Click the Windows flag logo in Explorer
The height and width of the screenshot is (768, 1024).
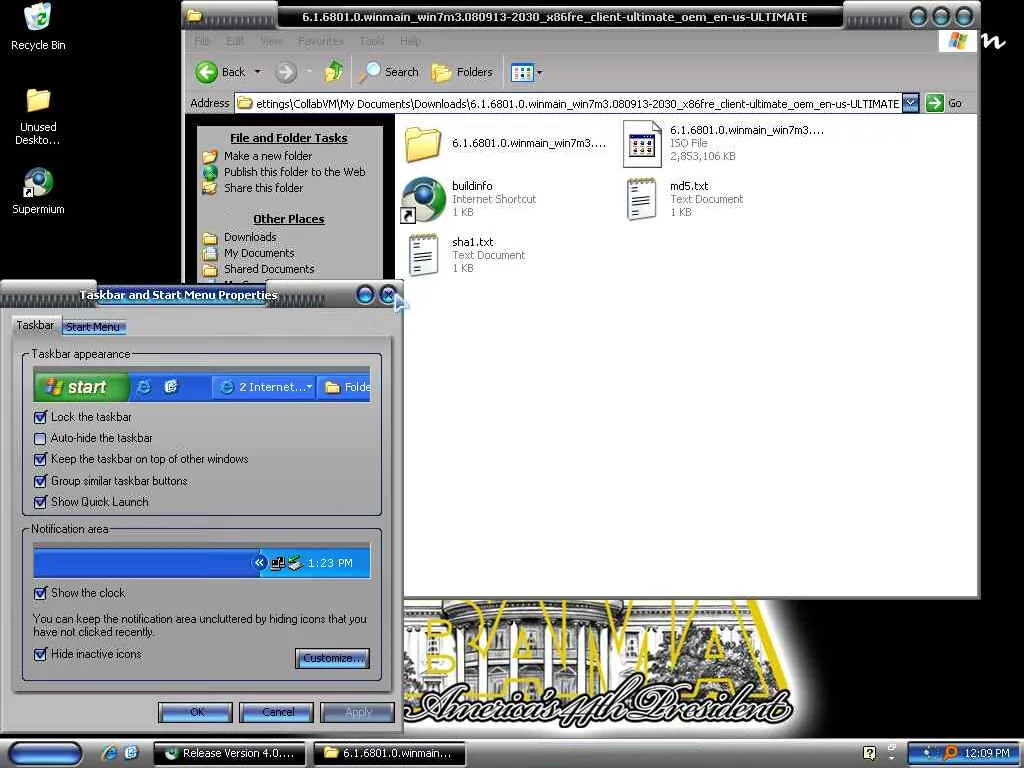tap(957, 40)
